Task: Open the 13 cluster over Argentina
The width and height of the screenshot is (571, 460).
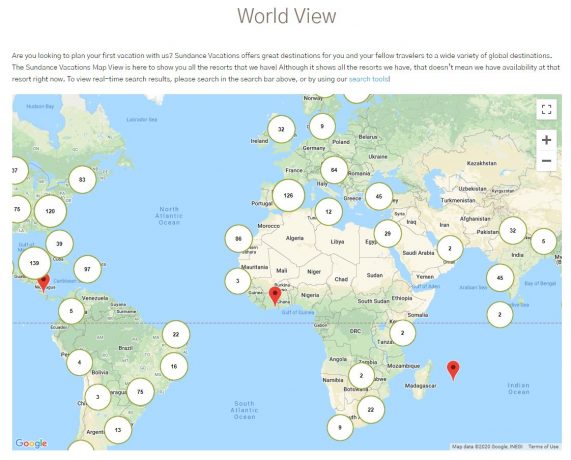Action: 118,430
